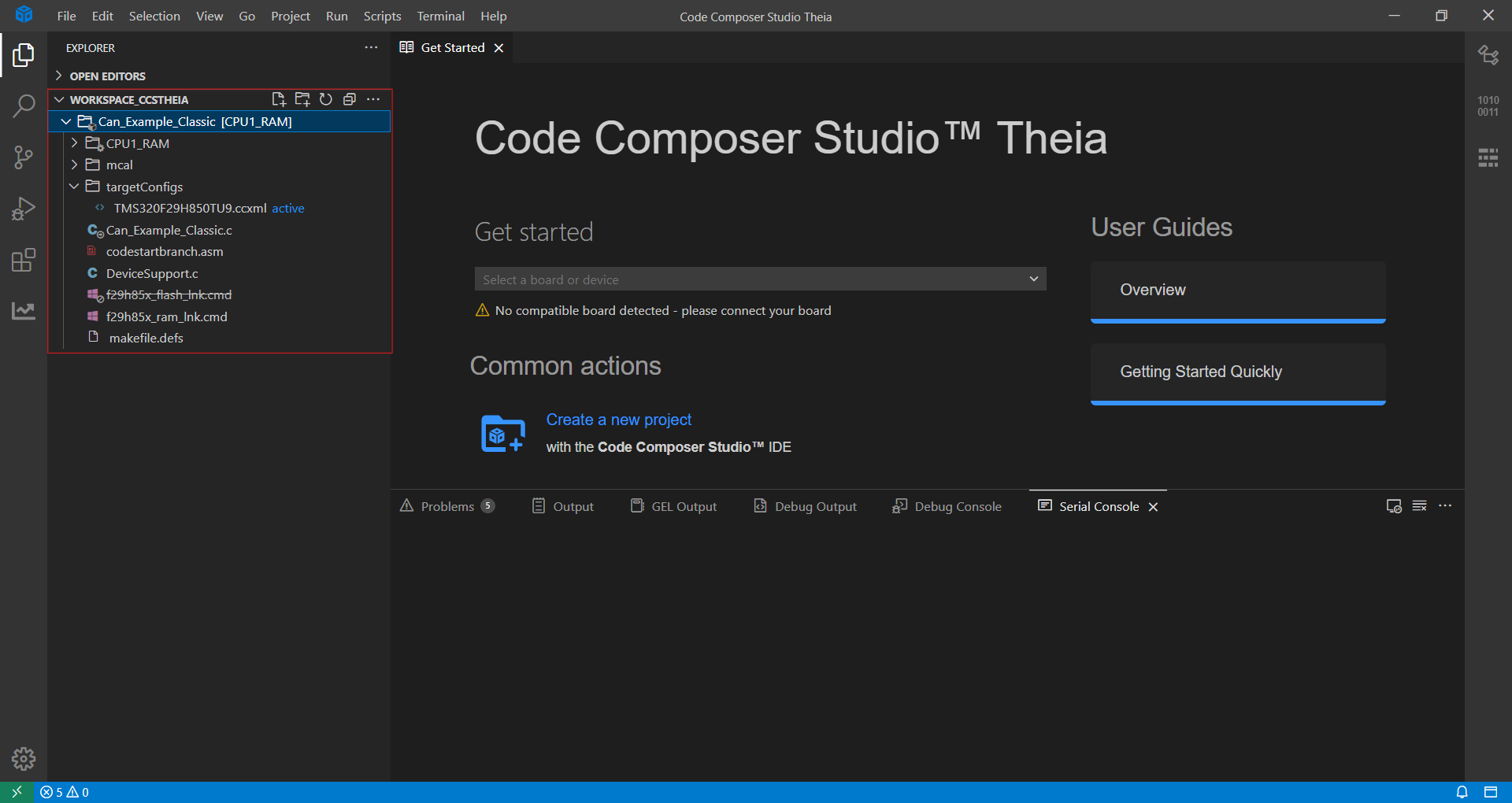Refresh the explorer with the refresh icon
Image resolution: width=1512 pixels, height=803 pixels.
pos(326,99)
